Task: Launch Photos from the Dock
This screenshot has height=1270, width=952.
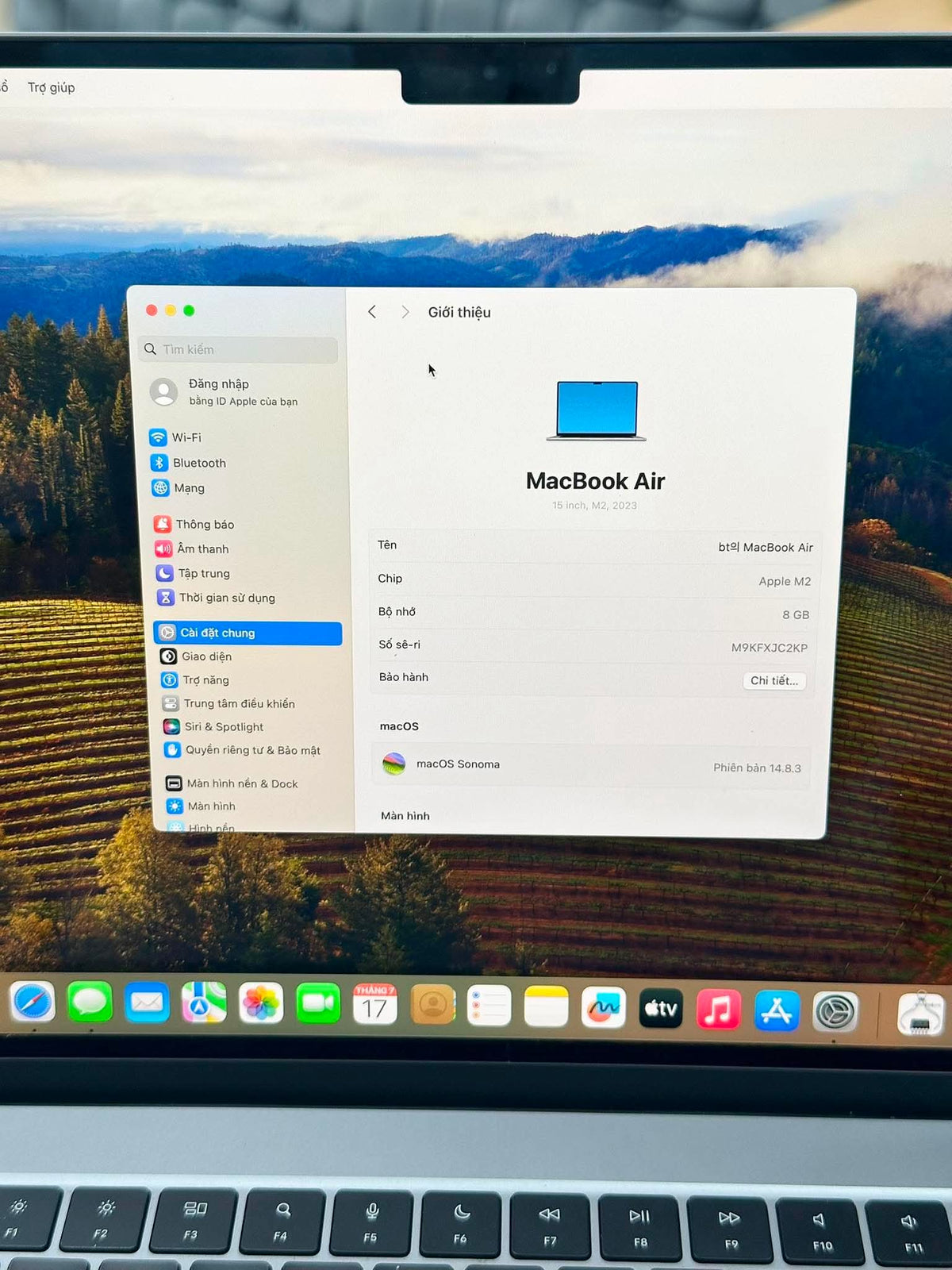Action: [261, 1003]
